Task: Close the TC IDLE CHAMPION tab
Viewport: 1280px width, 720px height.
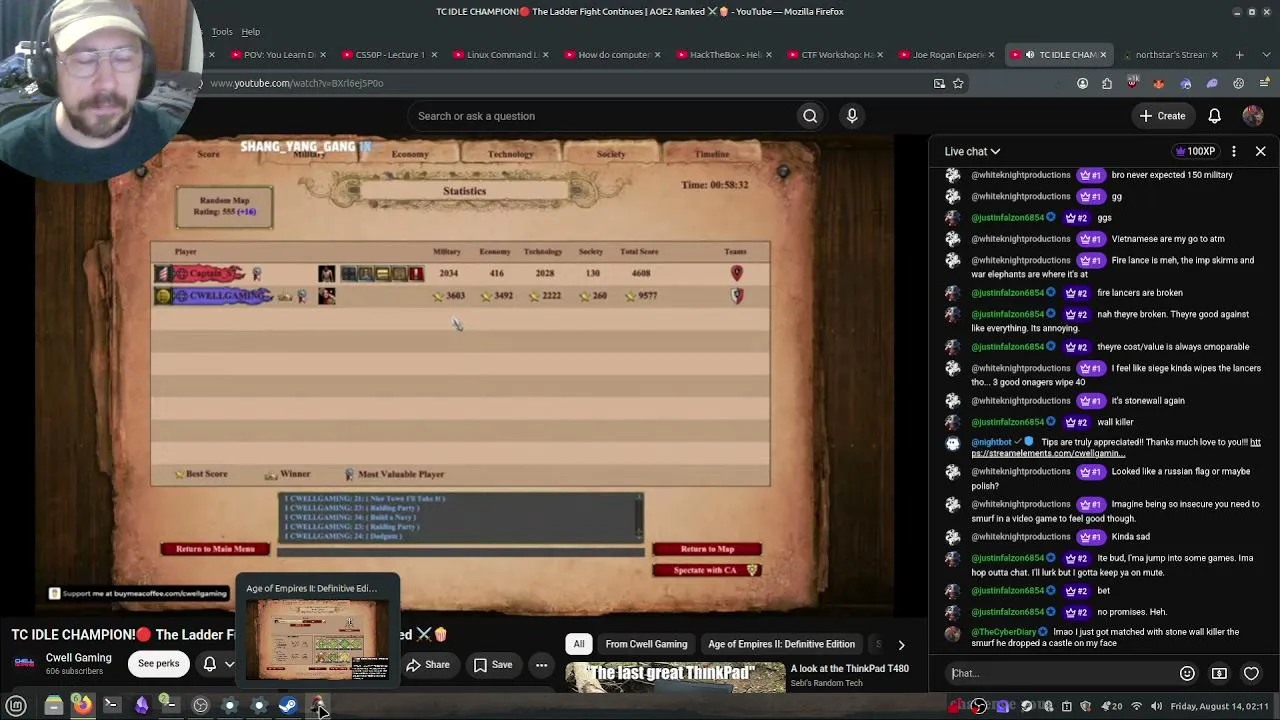Action: click(x=1103, y=55)
